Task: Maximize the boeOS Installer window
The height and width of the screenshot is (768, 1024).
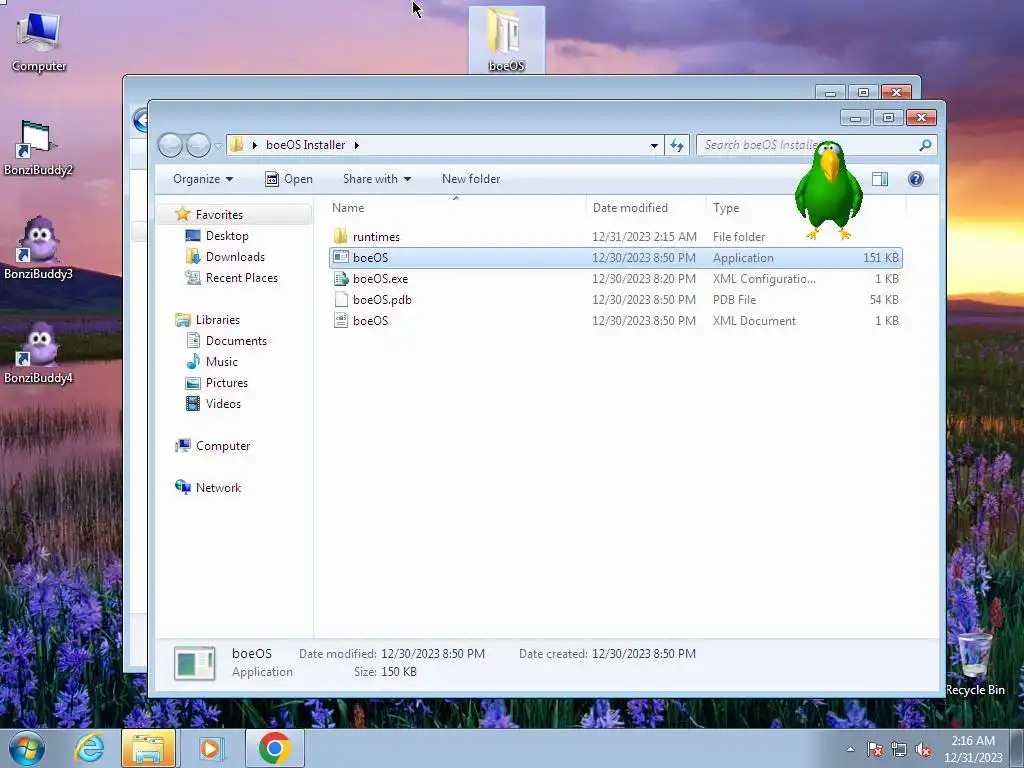Action: click(888, 118)
